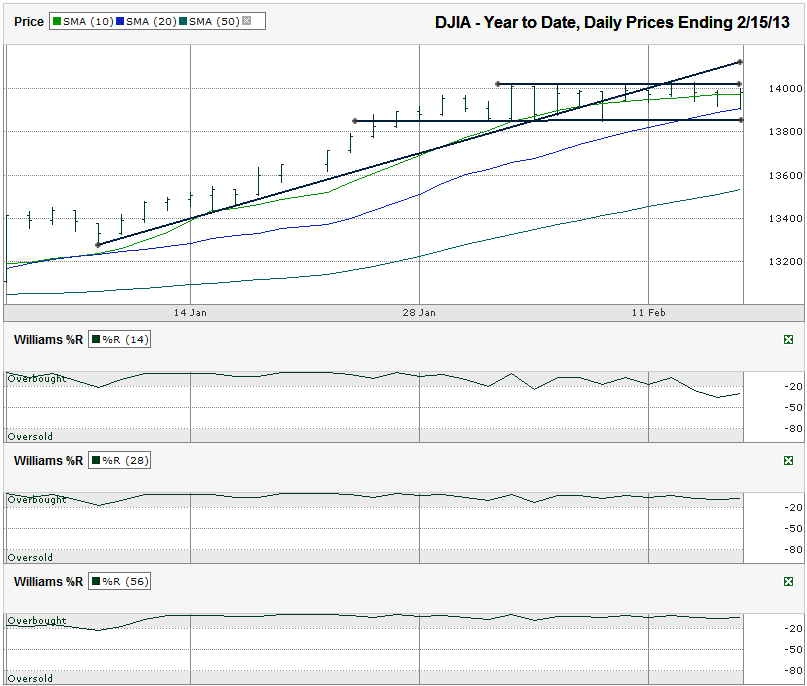Click the left handle of resistance line
Image resolution: width=807 pixels, height=686 pixels.
pyautogui.click(x=498, y=84)
